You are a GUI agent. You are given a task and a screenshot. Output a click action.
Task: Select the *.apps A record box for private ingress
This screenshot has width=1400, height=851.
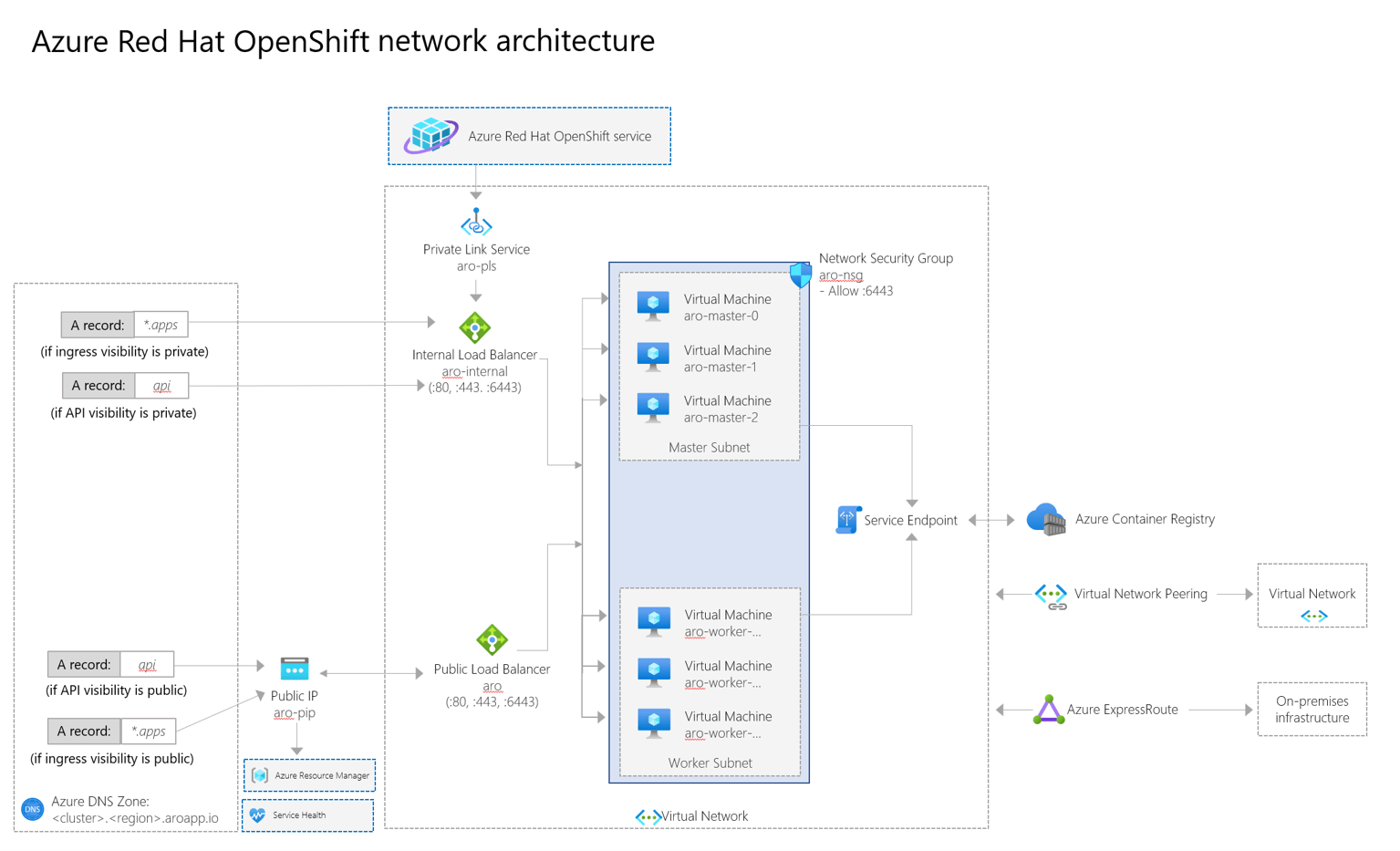click(124, 324)
